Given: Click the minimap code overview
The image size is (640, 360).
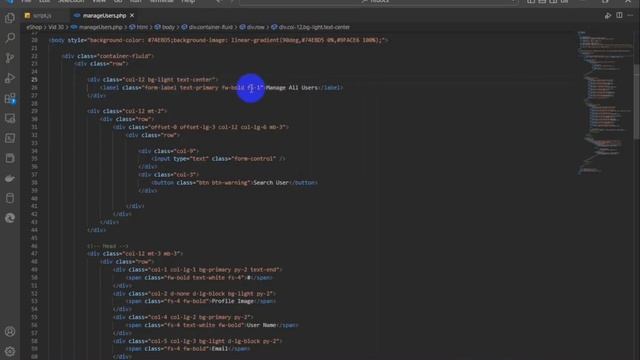Looking at the screenshot, I should (604, 102).
